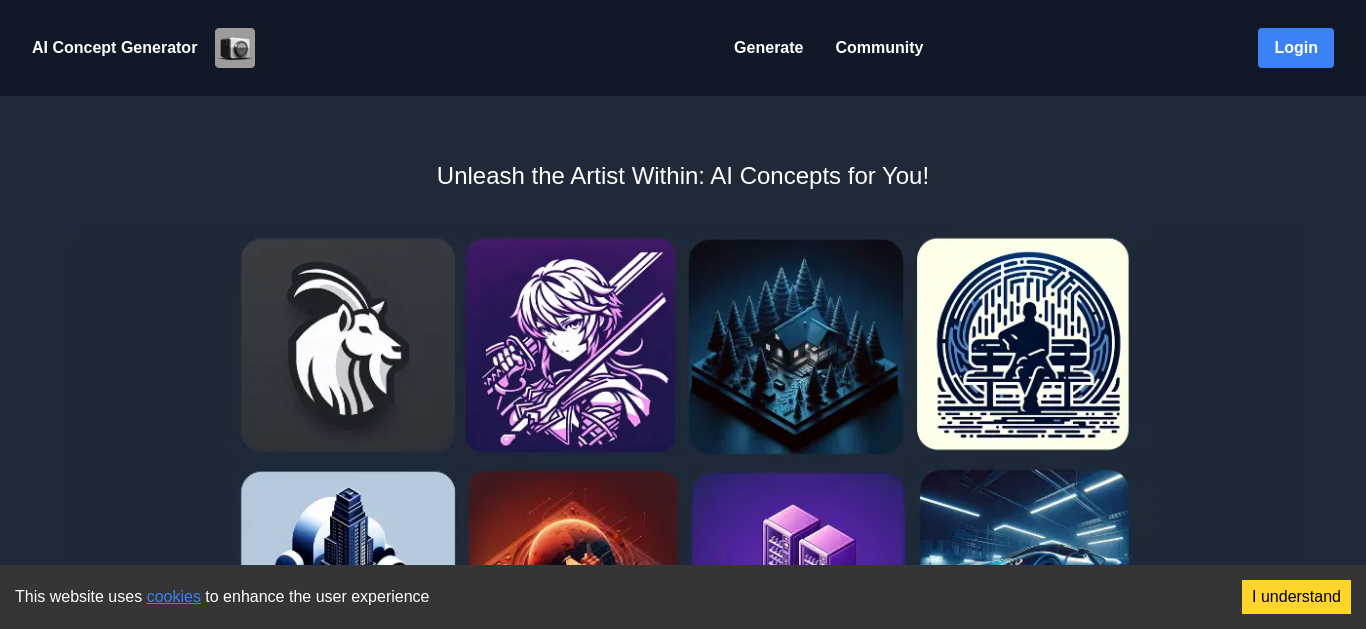1366x629 pixels.
Task: Click the camera logo icon in header
Action: point(235,48)
